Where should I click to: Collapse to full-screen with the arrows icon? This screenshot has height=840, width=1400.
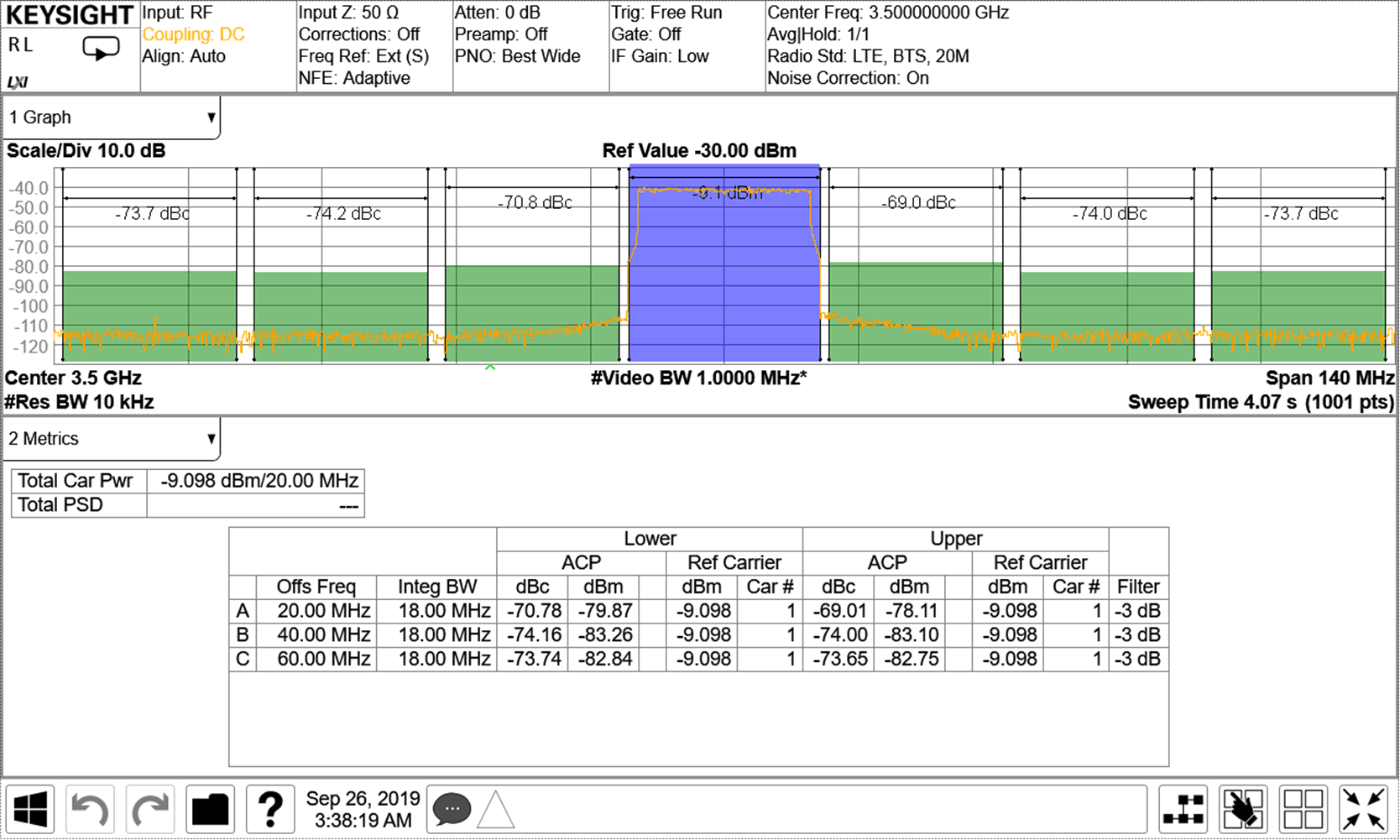[x=1364, y=808]
